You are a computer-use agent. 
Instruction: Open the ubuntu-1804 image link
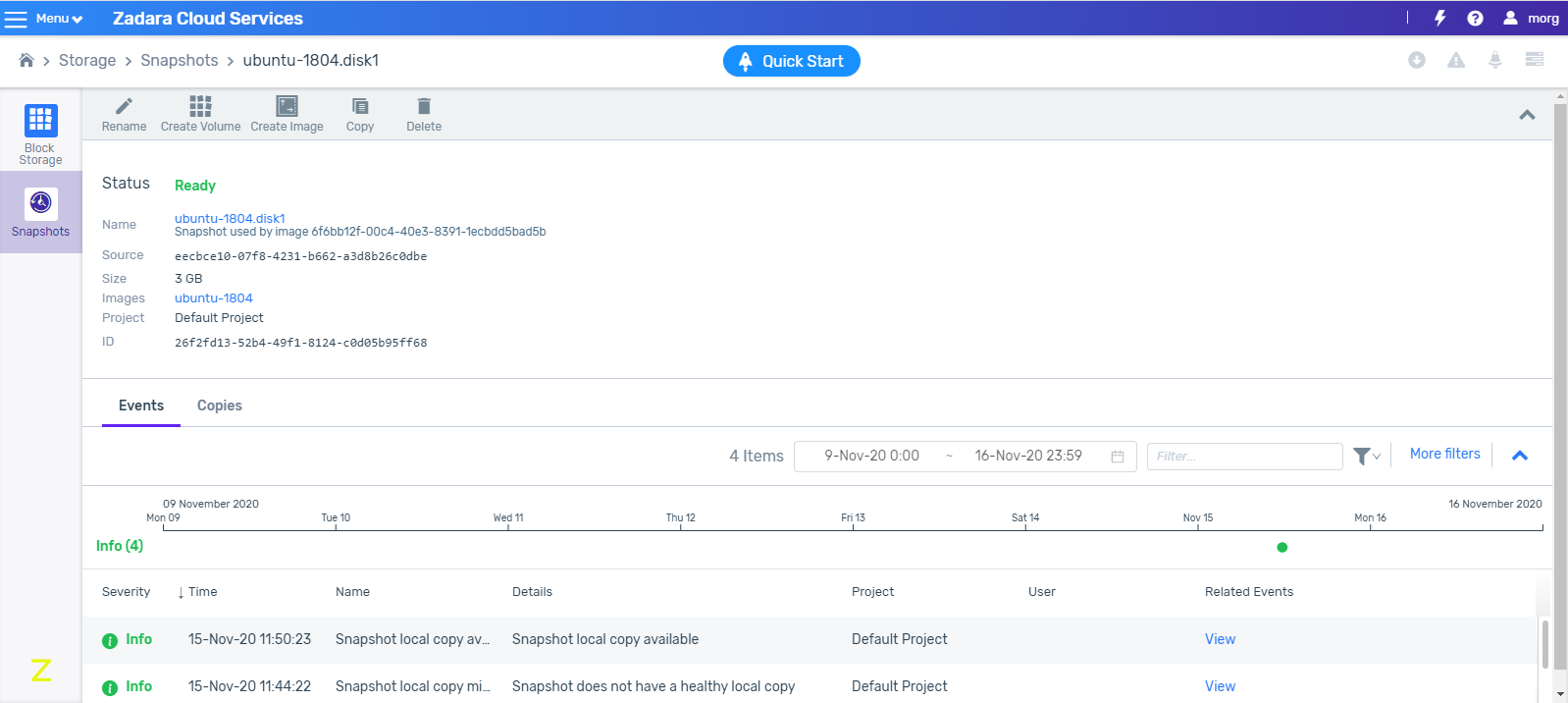[x=214, y=298]
